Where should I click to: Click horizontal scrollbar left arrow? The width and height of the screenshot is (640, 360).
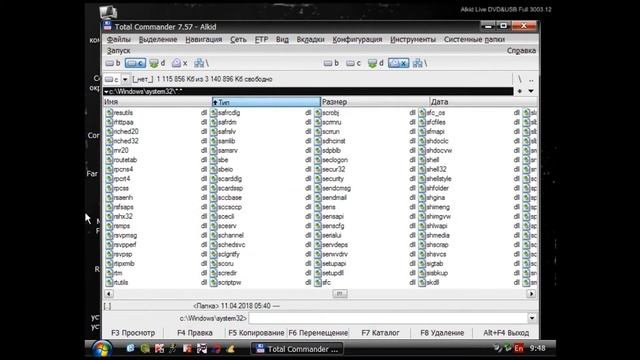tap(109, 293)
